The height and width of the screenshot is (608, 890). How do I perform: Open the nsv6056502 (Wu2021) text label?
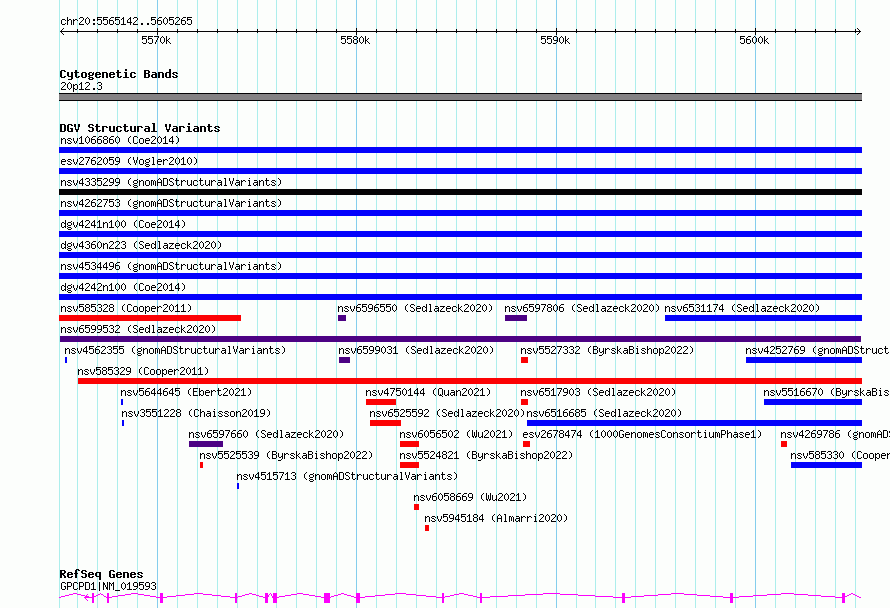[x=456, y=434]
